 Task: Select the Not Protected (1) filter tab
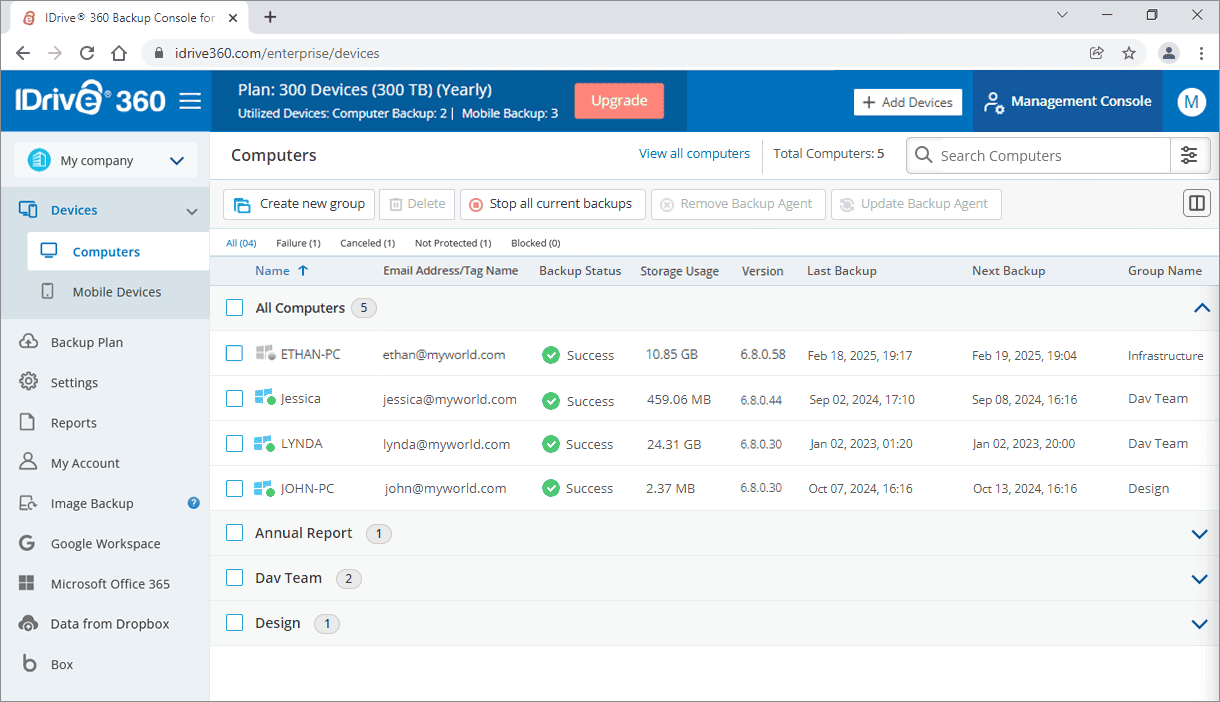click(453, 243)
